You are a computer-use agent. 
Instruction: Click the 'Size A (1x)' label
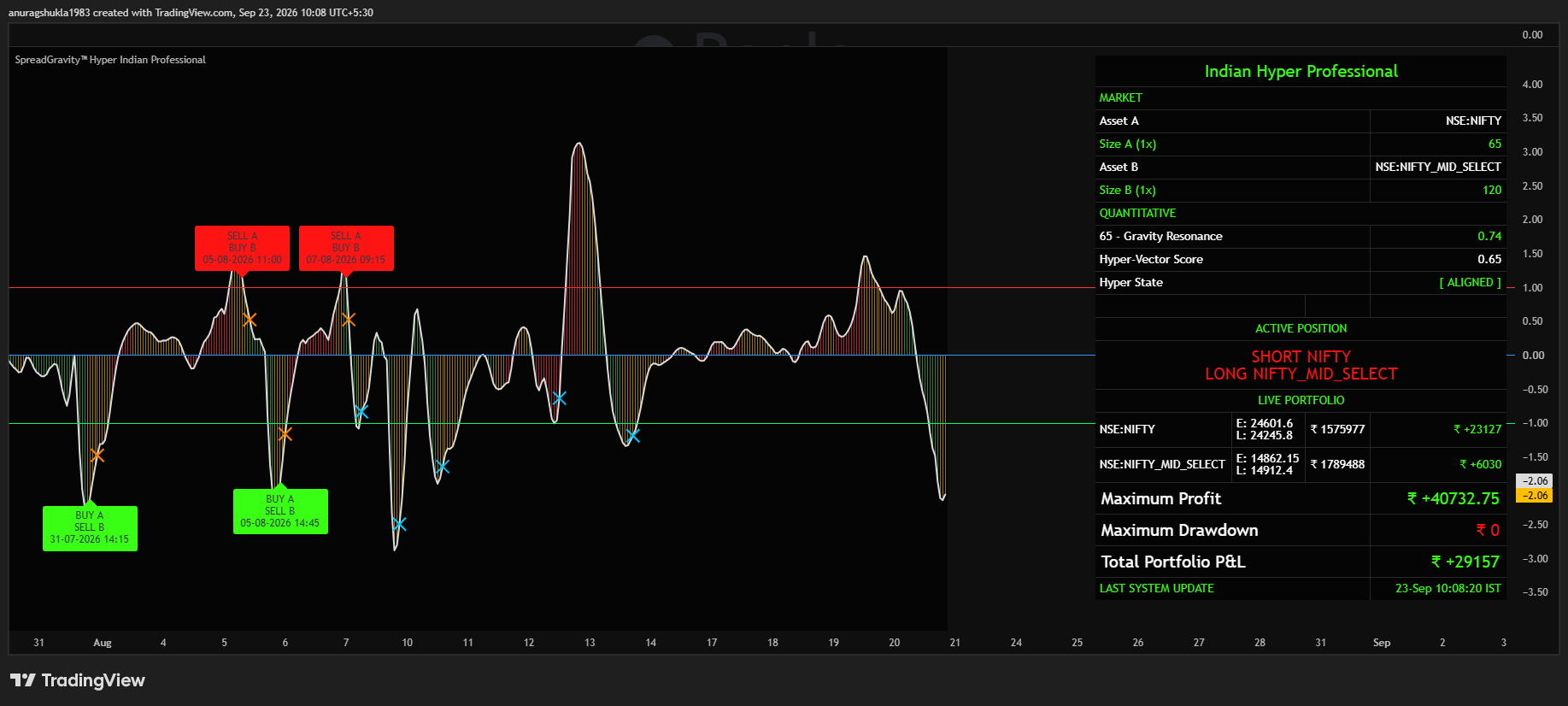pos(1127,144)
